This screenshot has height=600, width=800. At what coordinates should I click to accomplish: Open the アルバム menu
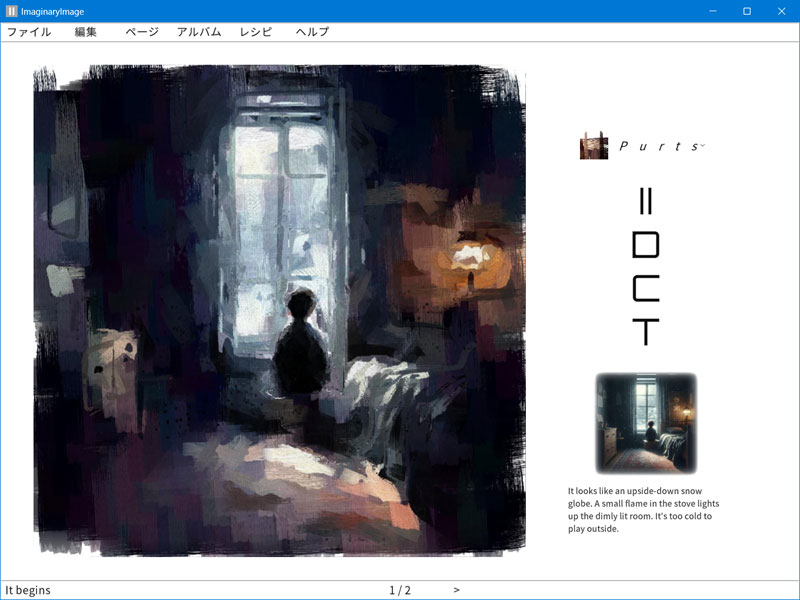[x=199, y=32]
